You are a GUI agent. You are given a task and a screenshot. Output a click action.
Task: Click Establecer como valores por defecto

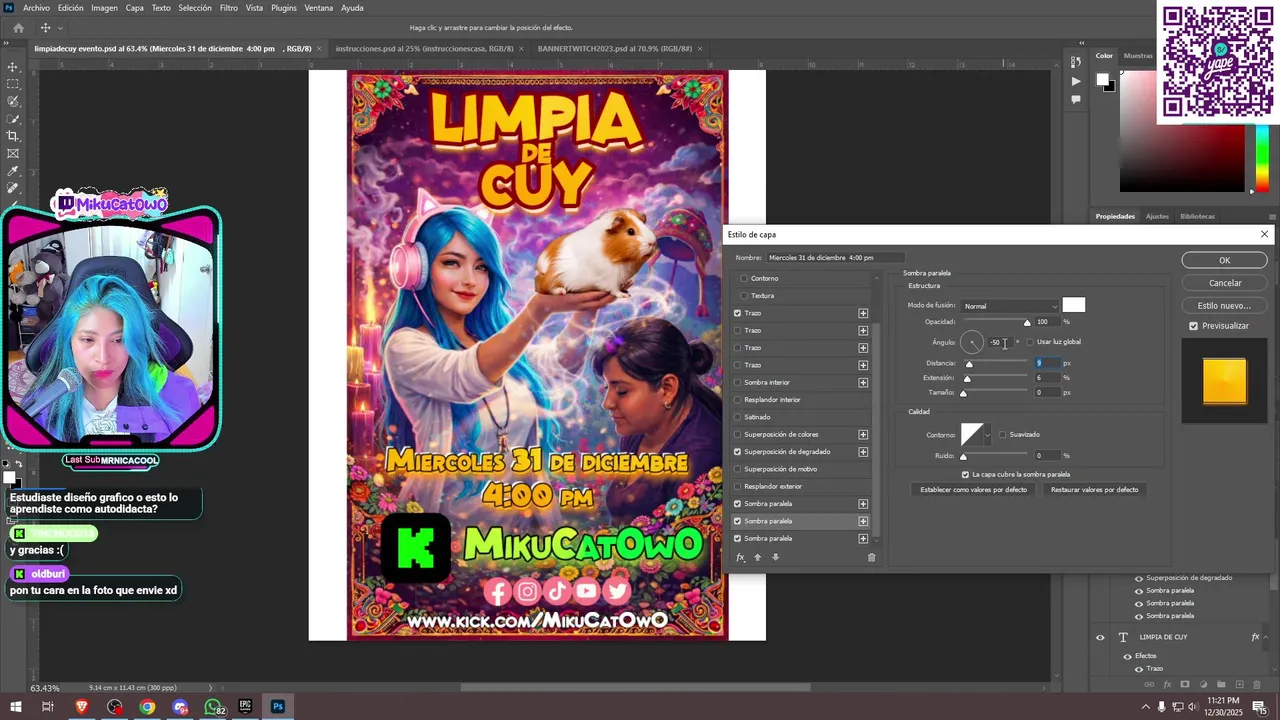pyautogui.click(x=973, y=490)
